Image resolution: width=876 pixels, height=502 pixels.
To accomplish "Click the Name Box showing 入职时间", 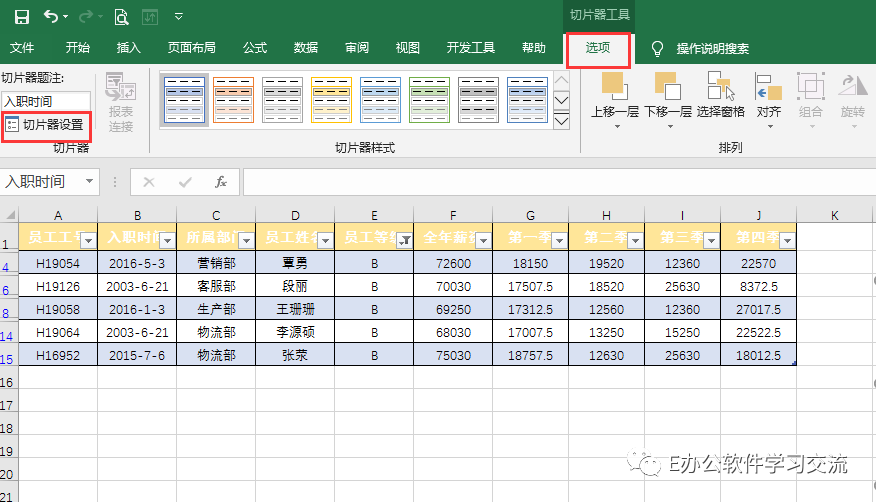I will pos(42,181).
